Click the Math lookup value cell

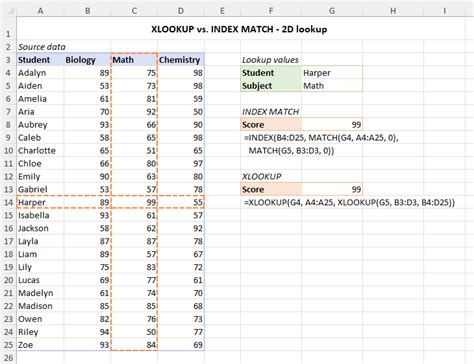click(332, 86)
